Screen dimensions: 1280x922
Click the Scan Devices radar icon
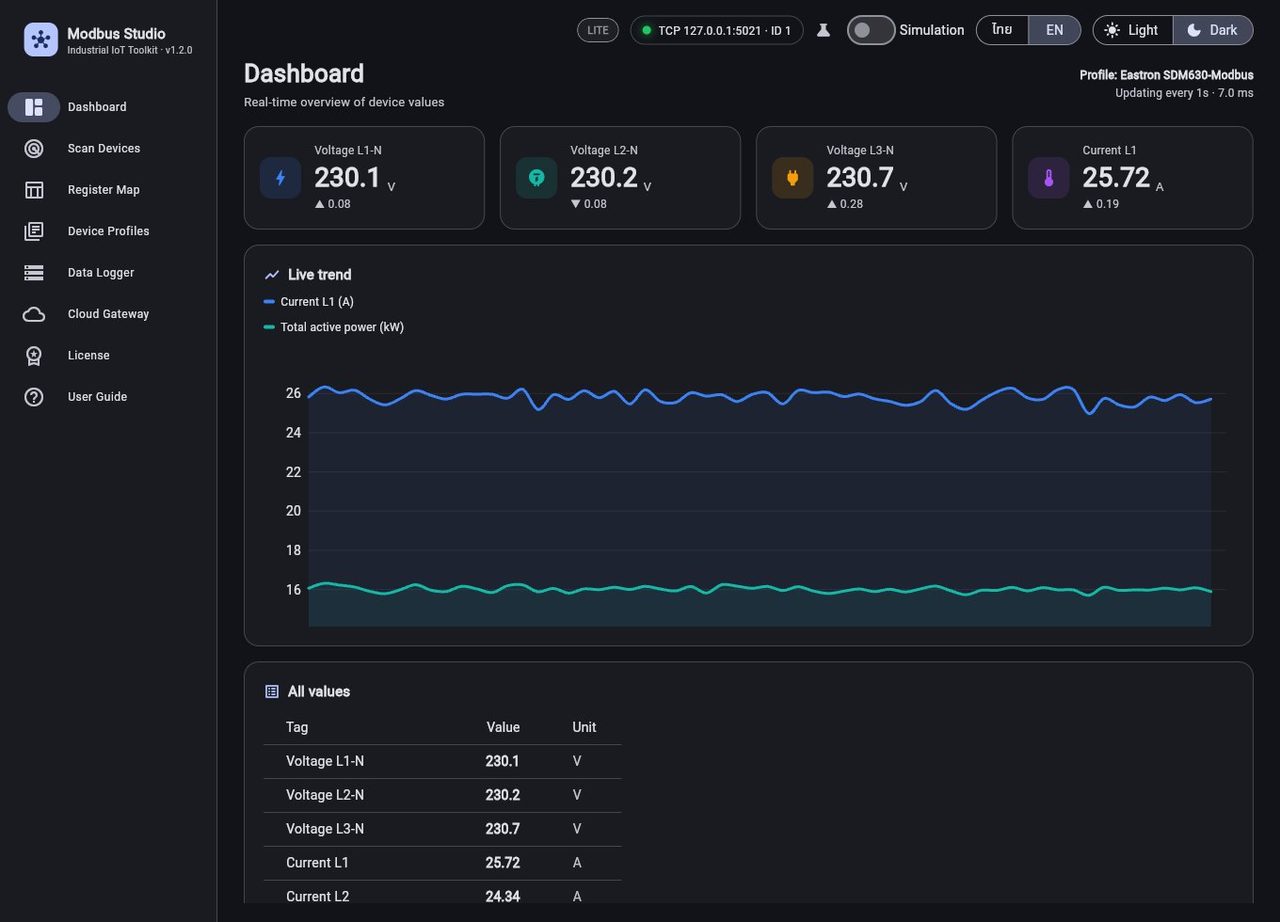[x=34, y=149]
